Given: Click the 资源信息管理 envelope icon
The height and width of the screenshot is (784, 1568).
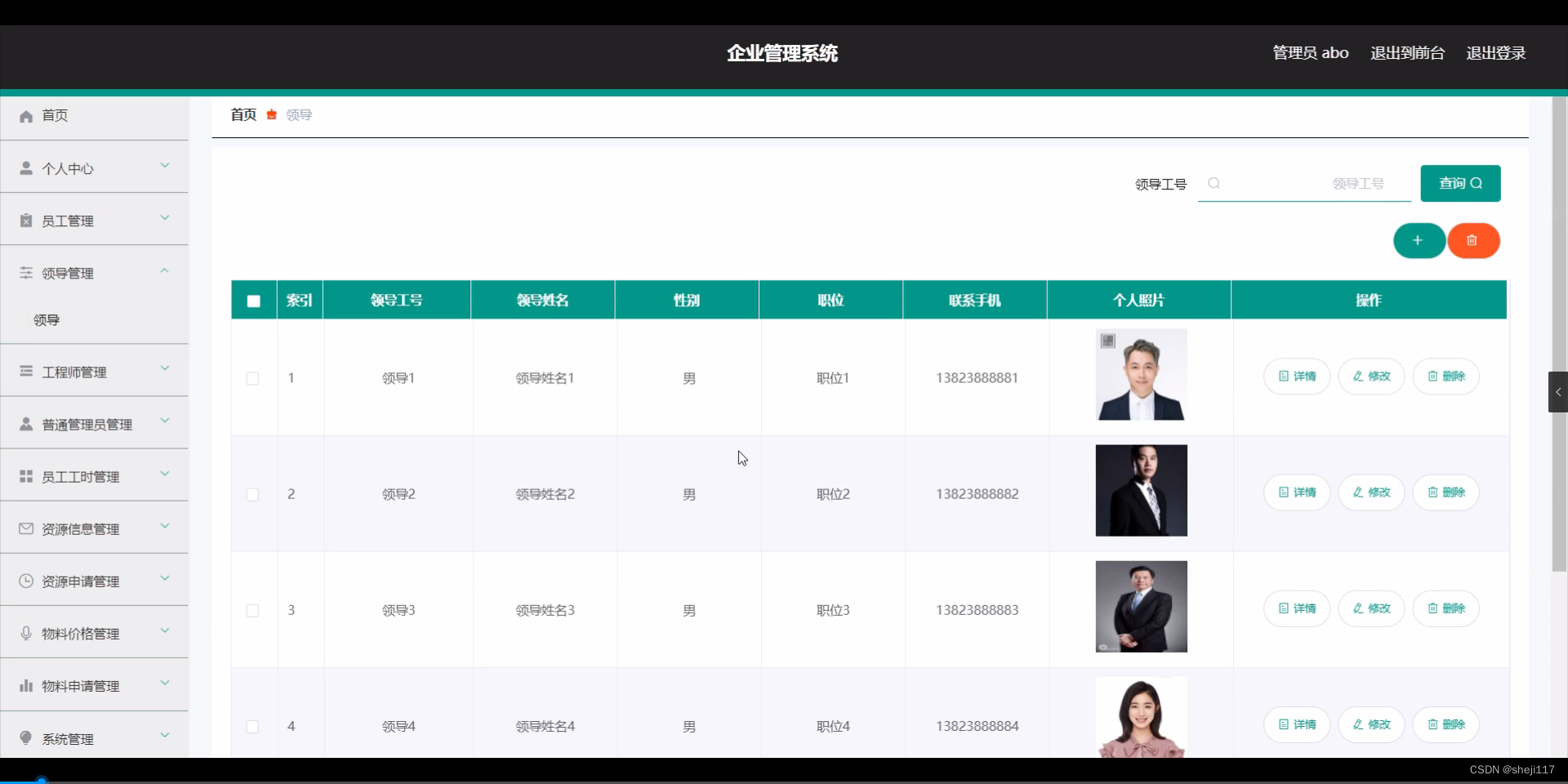Looking at the screenshot, I should pyautogui.click(x=25, y=528).
